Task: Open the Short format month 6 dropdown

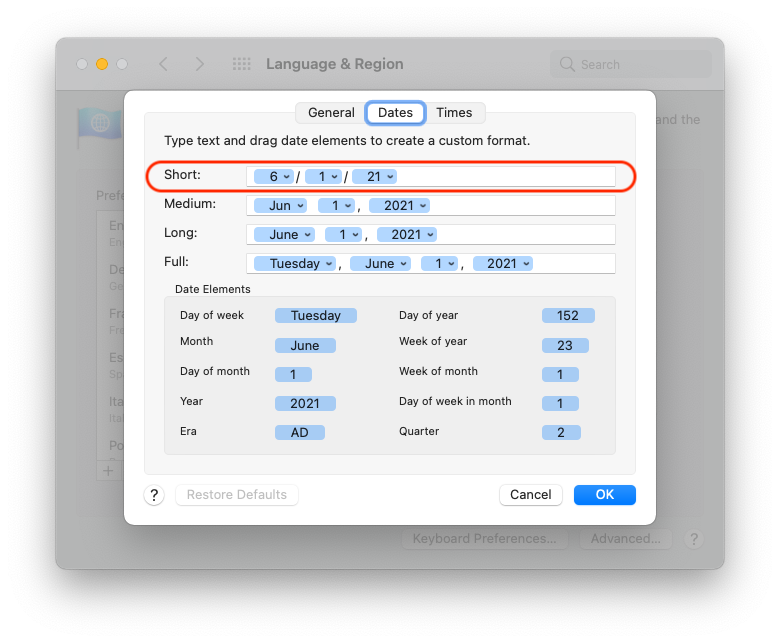Action: (x=273, y=176)
